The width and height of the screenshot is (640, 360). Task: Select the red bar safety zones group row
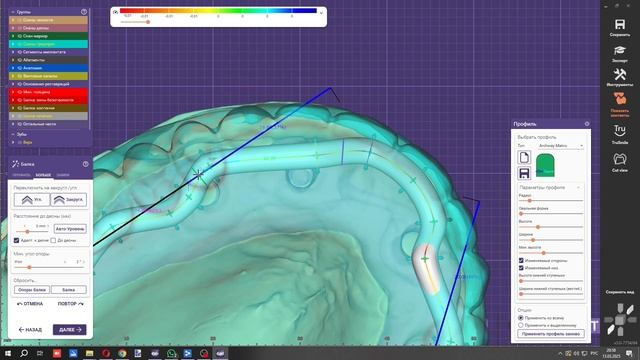pos(48,100)
